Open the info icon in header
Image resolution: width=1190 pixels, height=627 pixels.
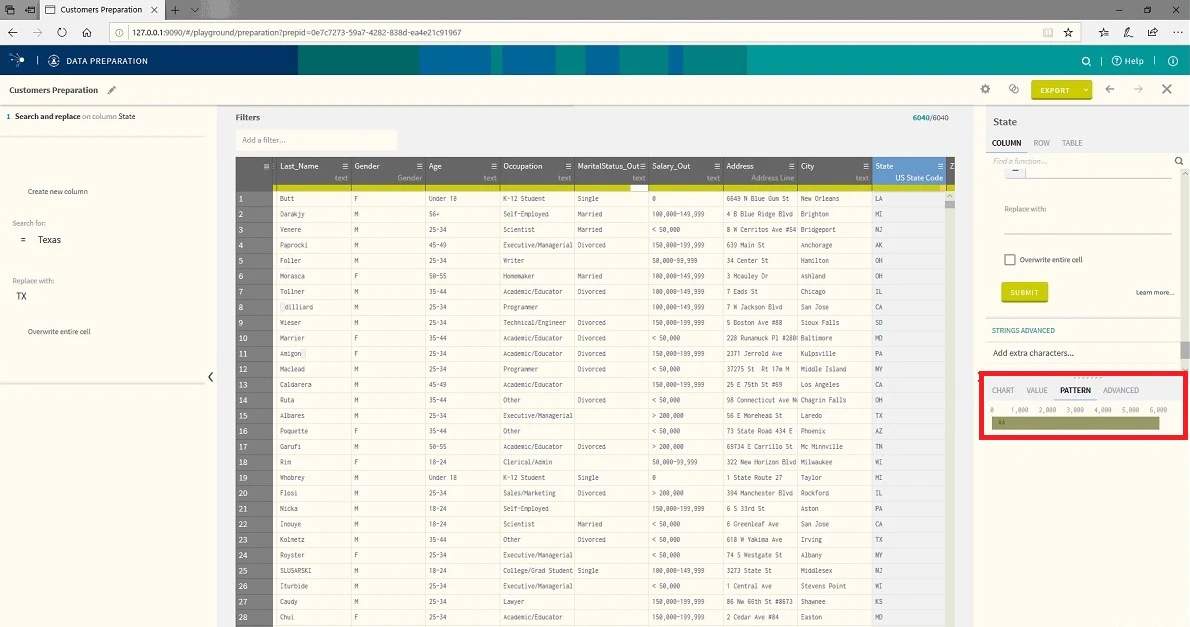[x=1173, y=61]
